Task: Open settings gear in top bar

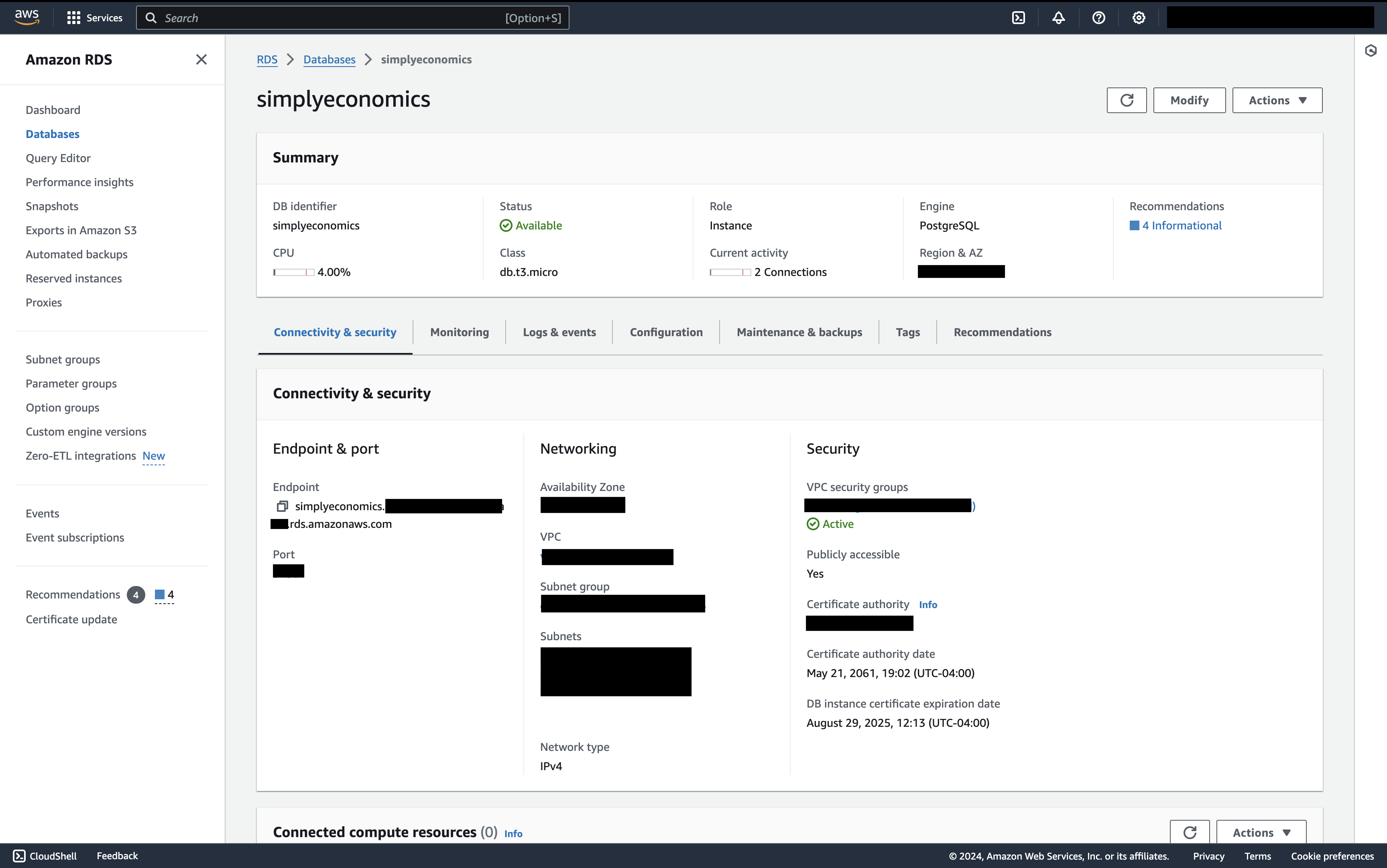Action: tap(1138, 18)
